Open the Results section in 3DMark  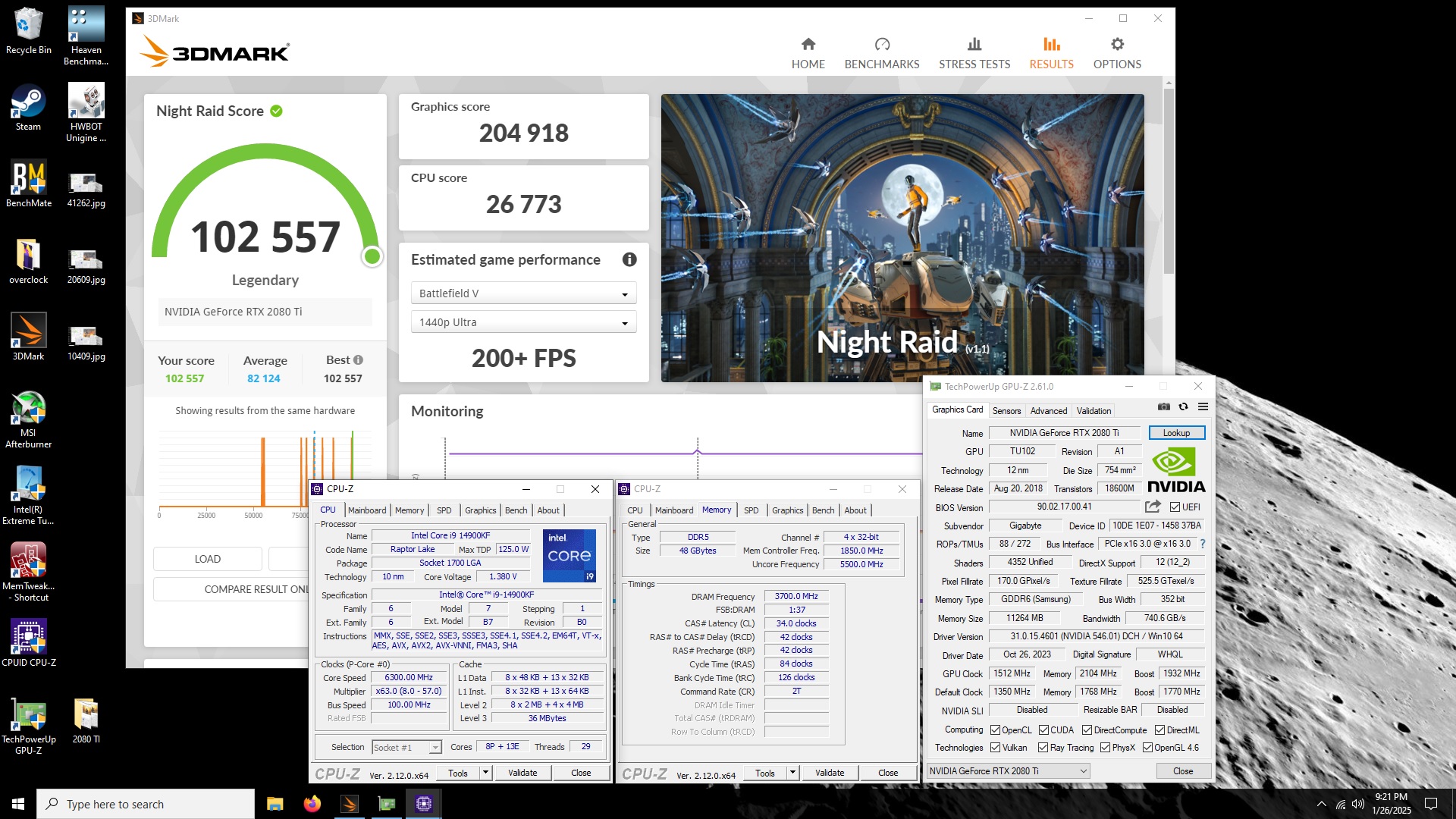pyautogui.click(x=1051, y=53)
